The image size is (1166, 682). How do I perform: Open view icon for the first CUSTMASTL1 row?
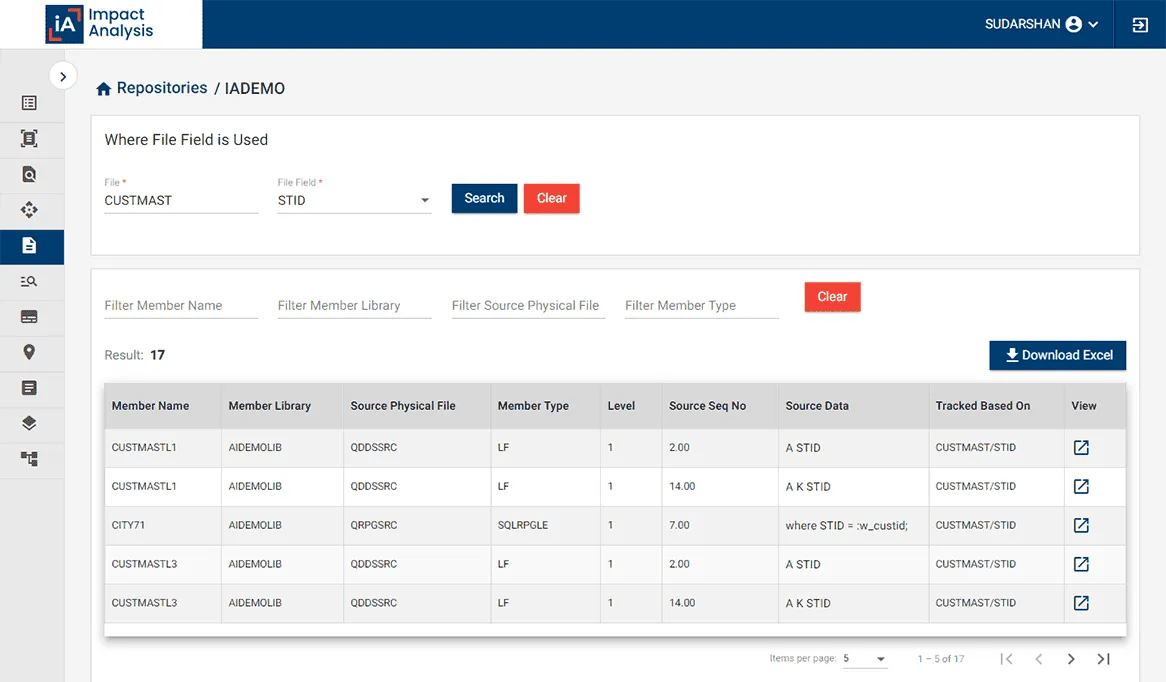1081,447
